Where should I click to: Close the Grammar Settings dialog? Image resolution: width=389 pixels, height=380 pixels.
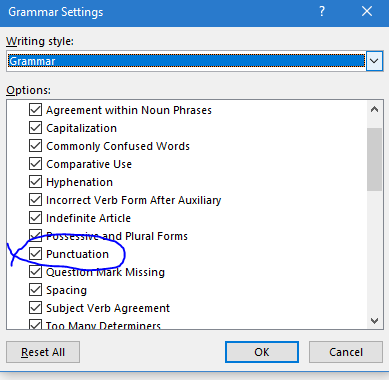[367, 12]
